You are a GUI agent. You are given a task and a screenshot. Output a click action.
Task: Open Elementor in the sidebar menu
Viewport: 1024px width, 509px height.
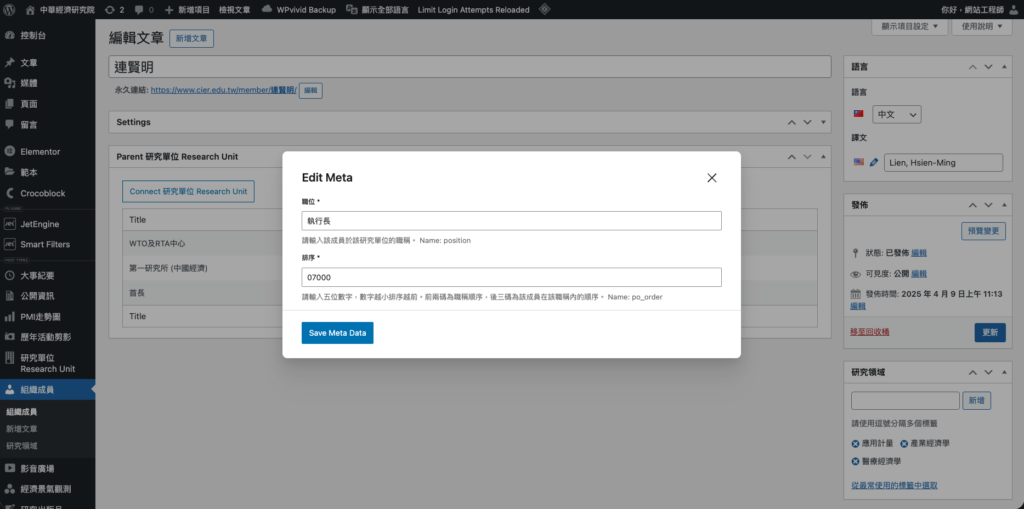click(x=40, y=152)
